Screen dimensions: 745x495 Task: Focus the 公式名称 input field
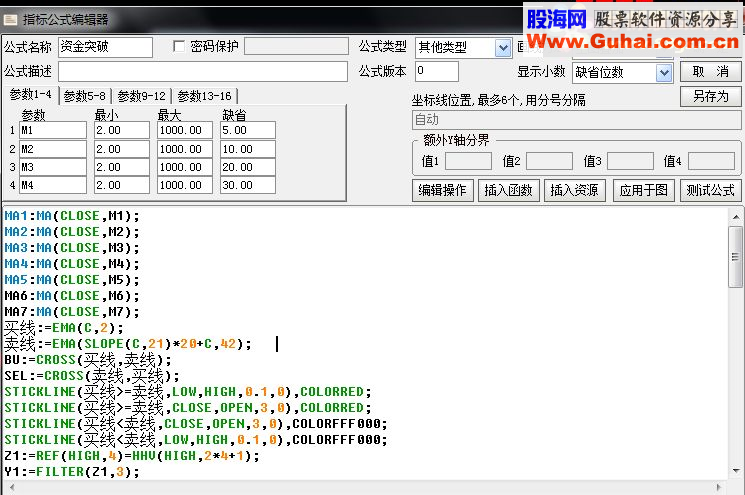tap(105, 47)
